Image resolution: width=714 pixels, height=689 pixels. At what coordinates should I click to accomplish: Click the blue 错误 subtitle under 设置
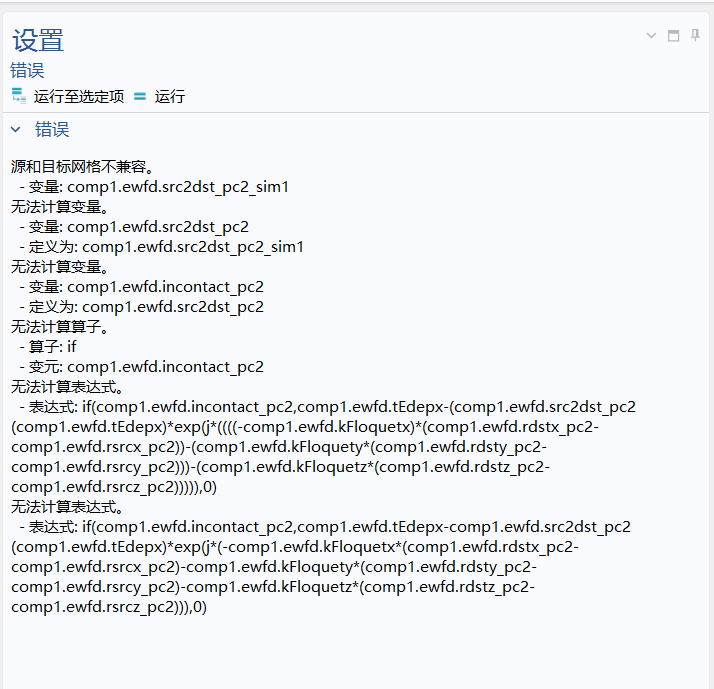point(27,71)
